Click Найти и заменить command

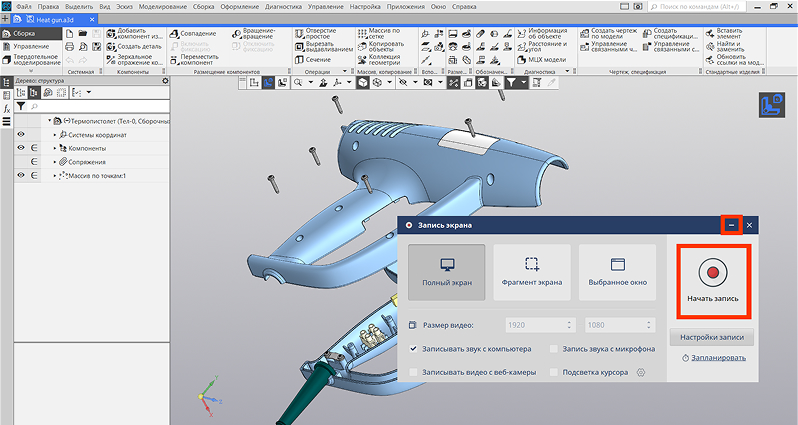click(725, 46)
